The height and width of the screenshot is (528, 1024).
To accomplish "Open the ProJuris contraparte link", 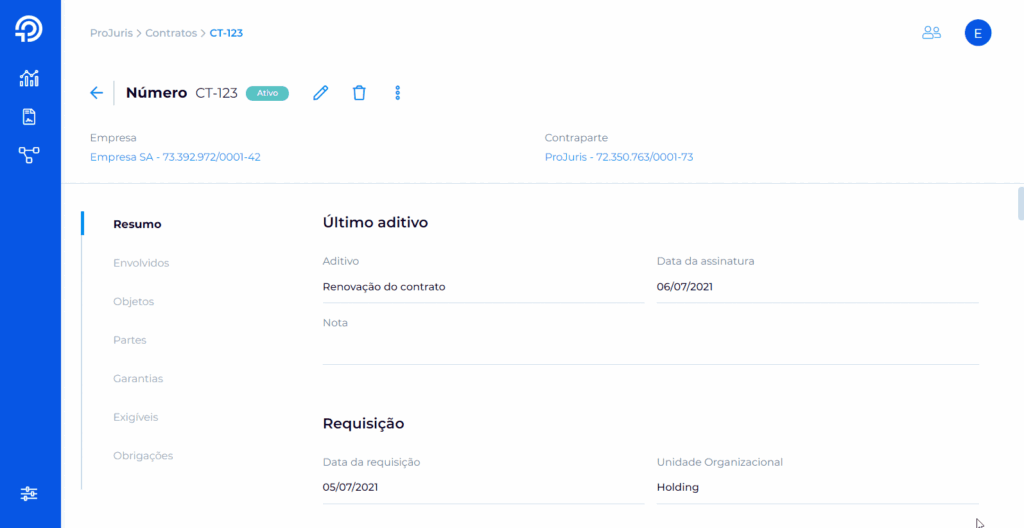I will click(618, 157).
